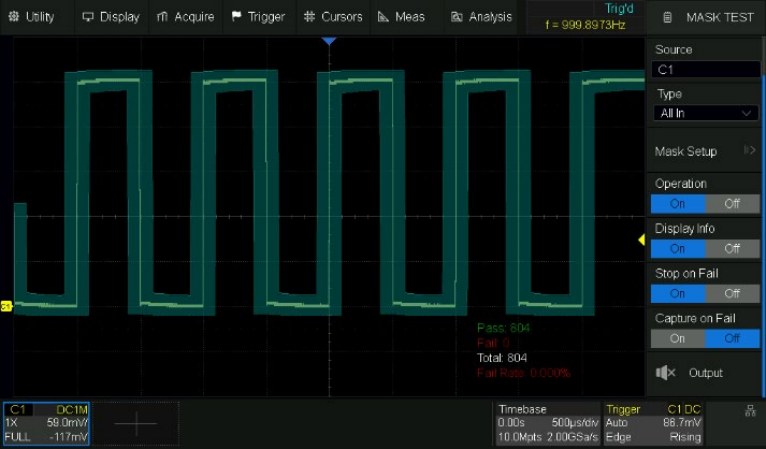Screen dimensions: 766x449
Task: Click the blue trigger position marker
Action: coord(329,41)
